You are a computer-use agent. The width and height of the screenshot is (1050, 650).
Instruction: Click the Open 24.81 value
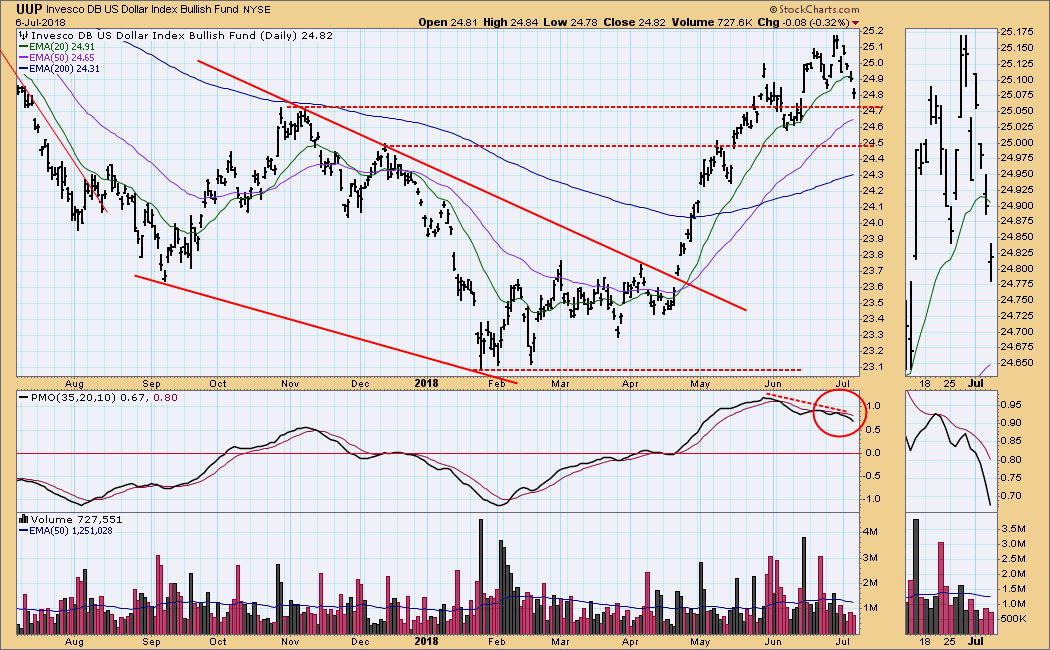click(x=448, y=22)
